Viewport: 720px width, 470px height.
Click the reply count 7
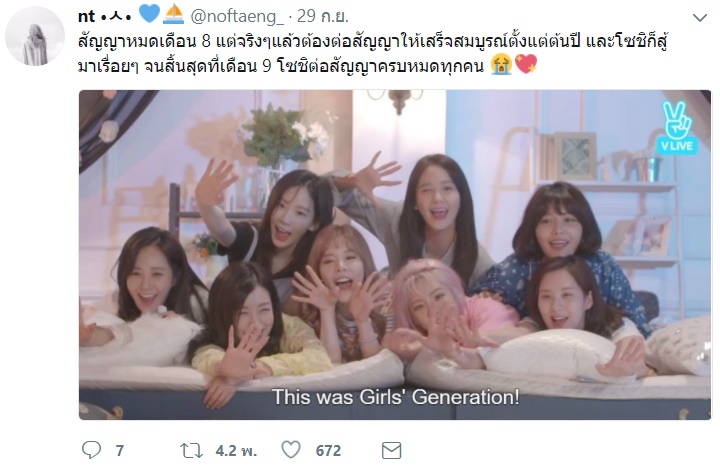pos(119,451)
